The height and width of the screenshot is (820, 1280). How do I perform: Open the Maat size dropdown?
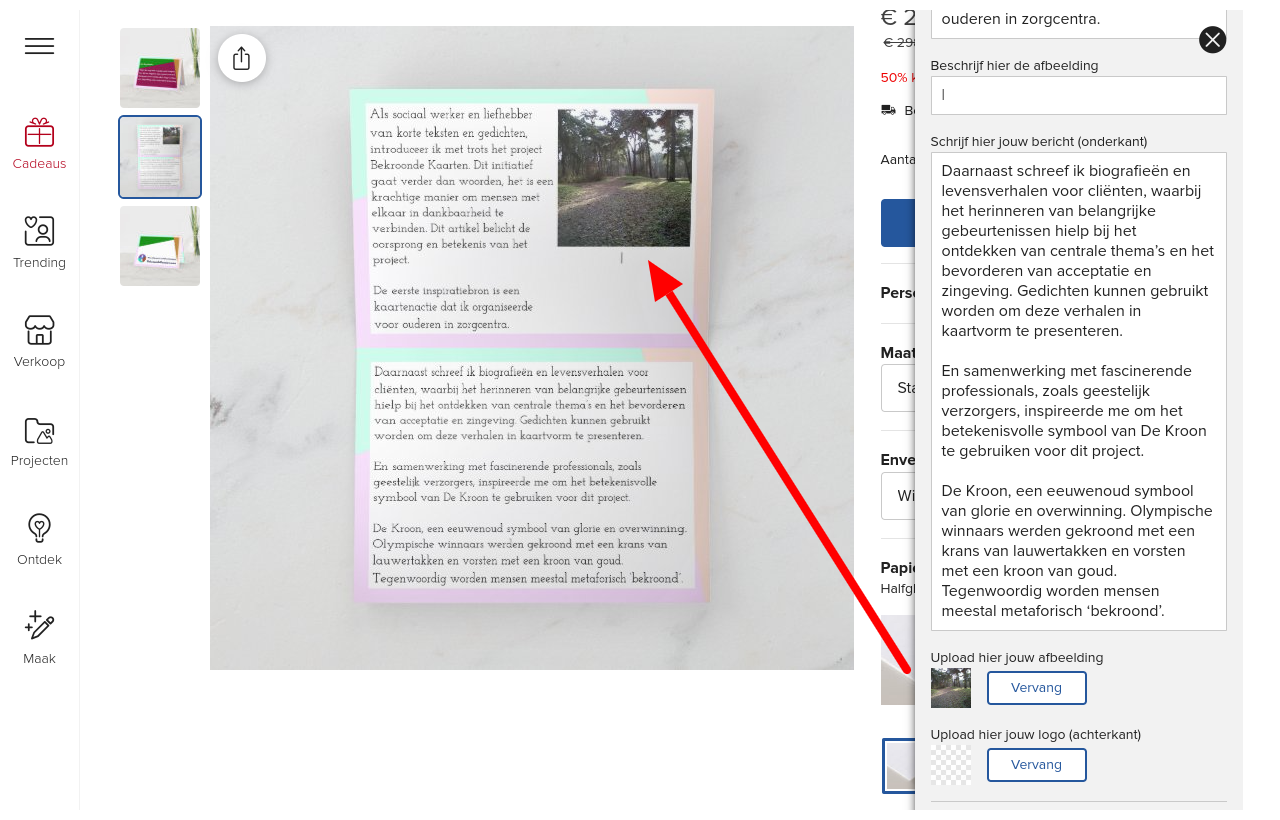click(x=897, y=388)
